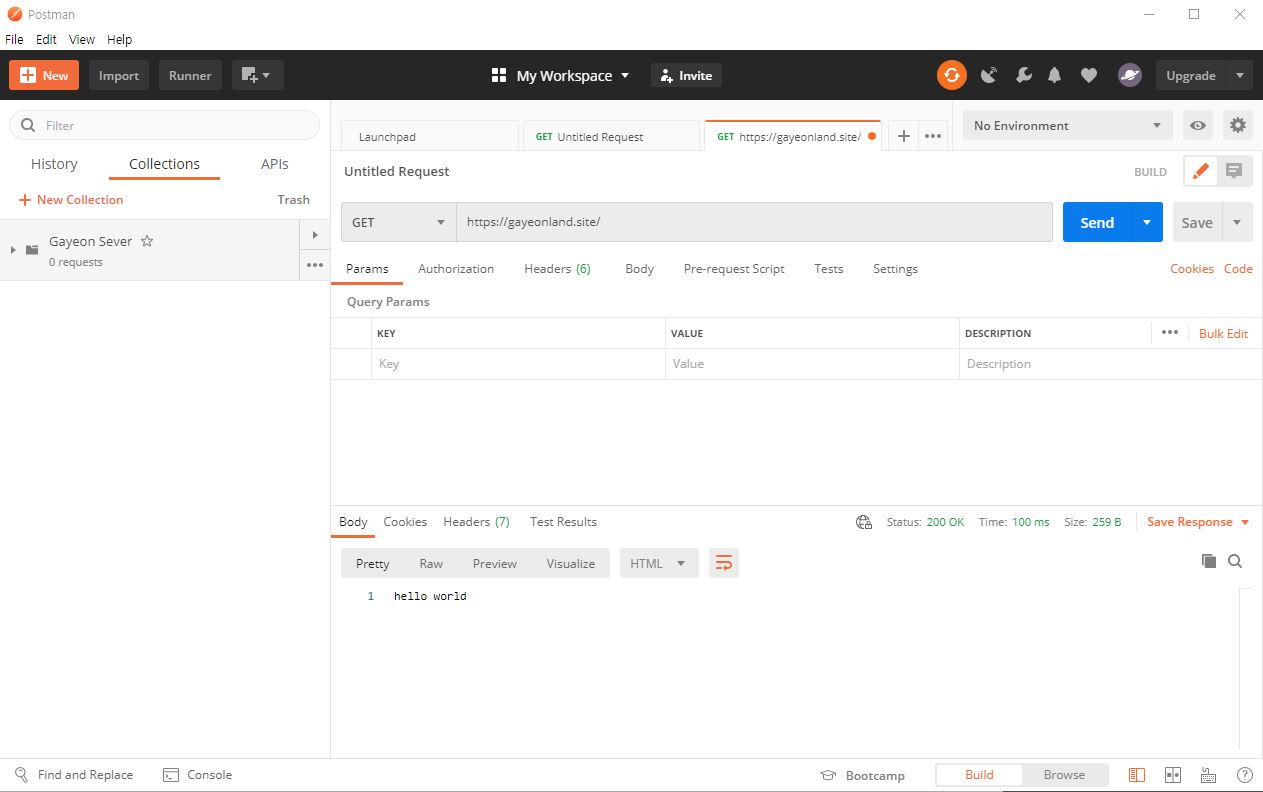The height and width of the screenshot is (792, 1263).
Task: Open the File menu
Action: point(14,39)
